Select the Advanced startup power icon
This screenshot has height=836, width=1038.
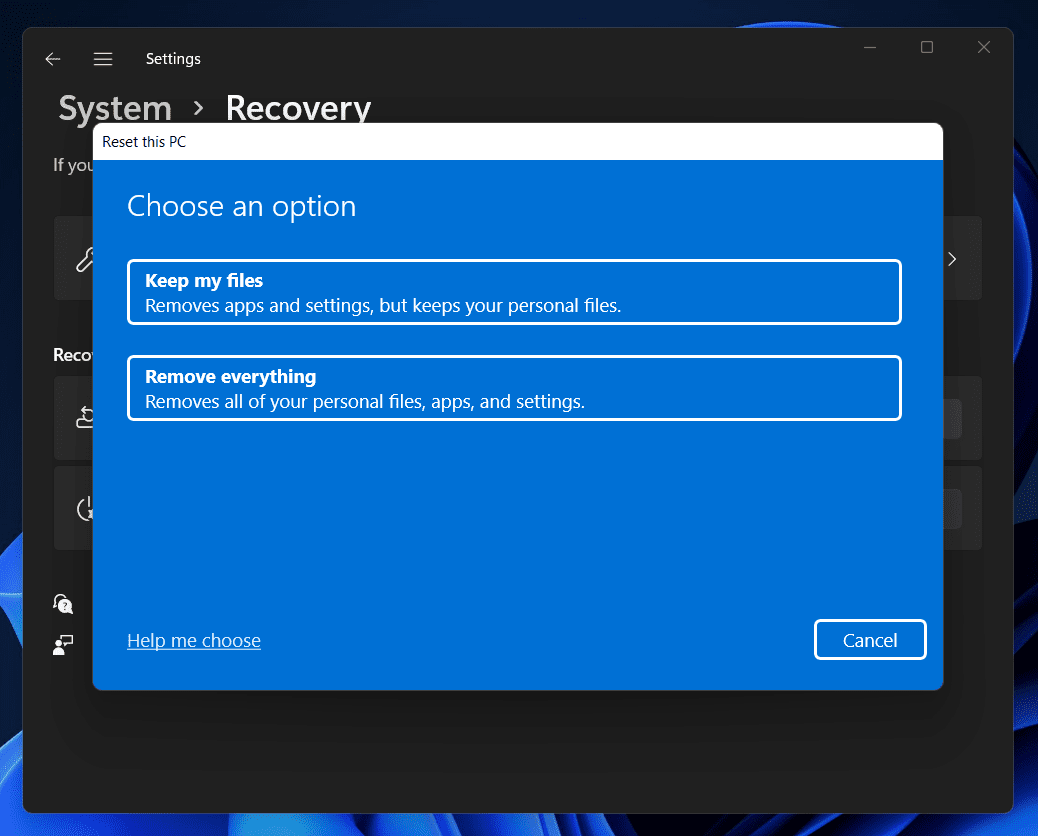[85, 508]
